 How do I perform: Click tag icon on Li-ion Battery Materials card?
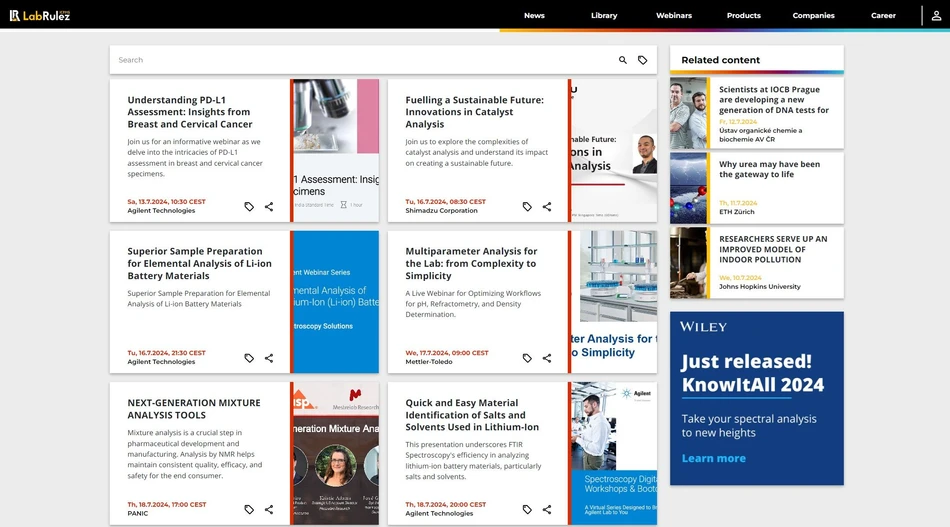click(249, 358)
